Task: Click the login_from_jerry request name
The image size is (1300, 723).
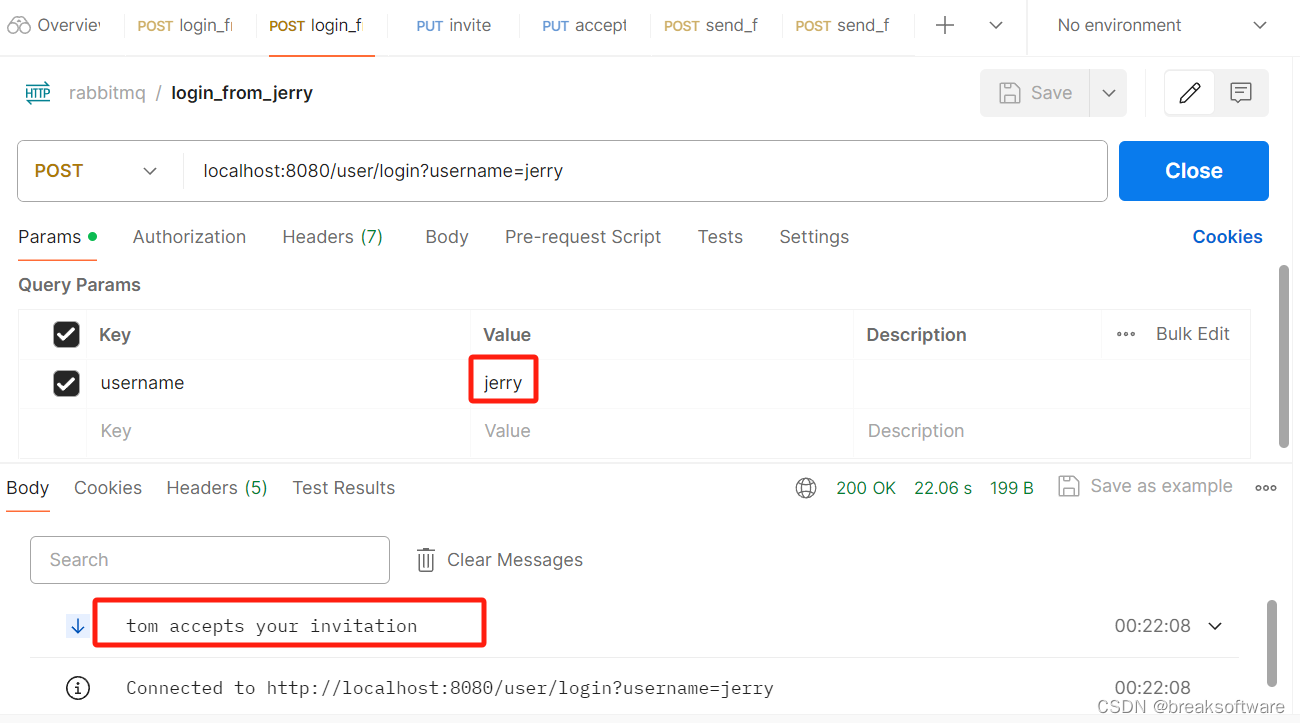Action: coord(242,93)
